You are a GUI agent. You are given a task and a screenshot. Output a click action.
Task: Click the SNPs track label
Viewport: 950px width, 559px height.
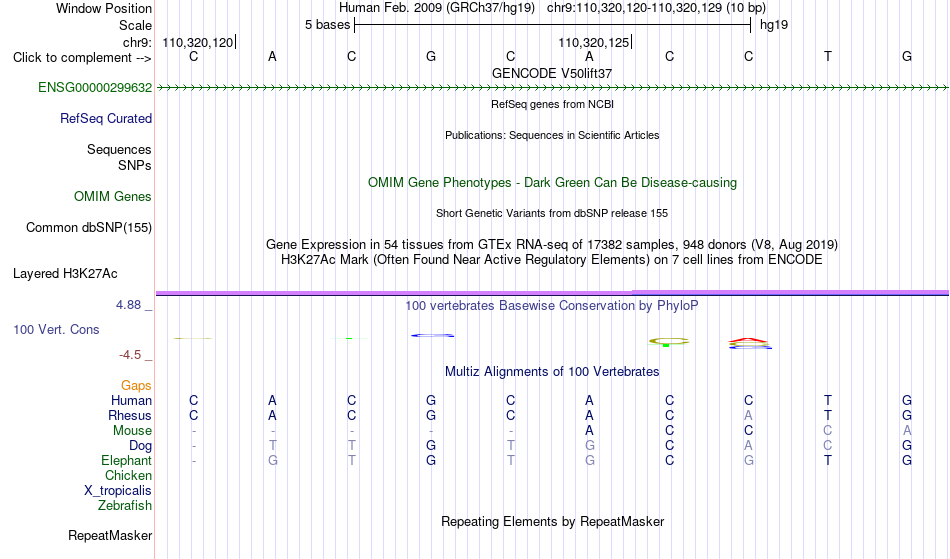135,165
